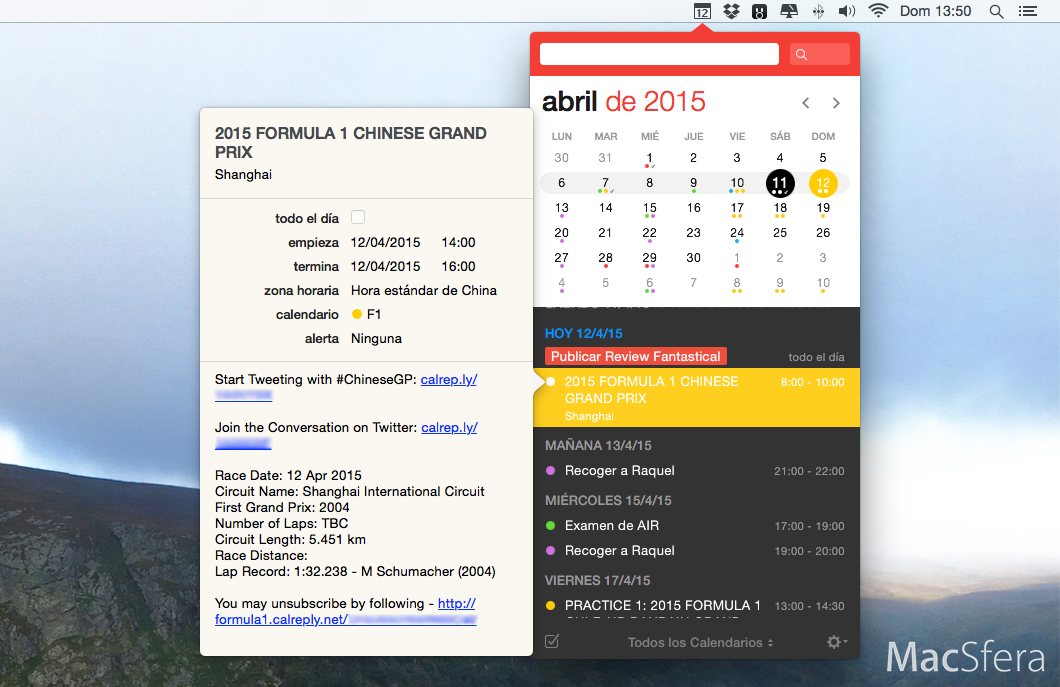Open the Bluetooth menu bar icon

coord(818,11)
